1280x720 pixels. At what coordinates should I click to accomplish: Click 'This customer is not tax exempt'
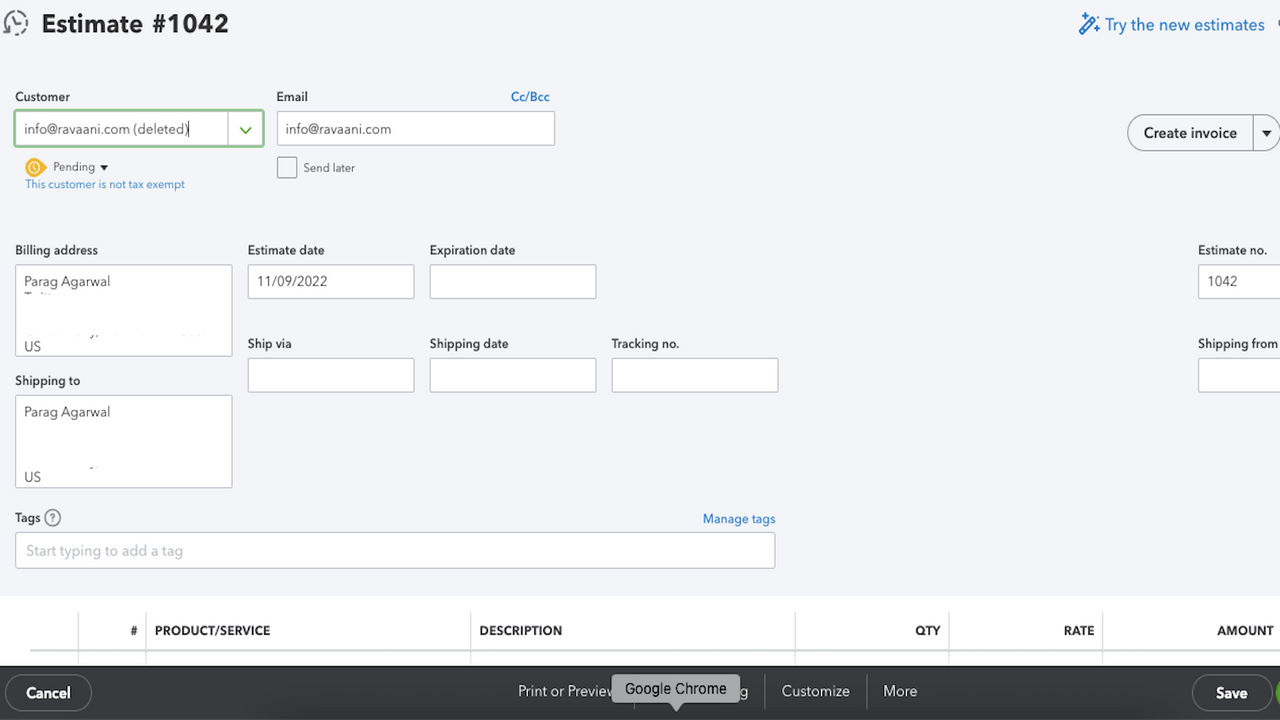104,184
